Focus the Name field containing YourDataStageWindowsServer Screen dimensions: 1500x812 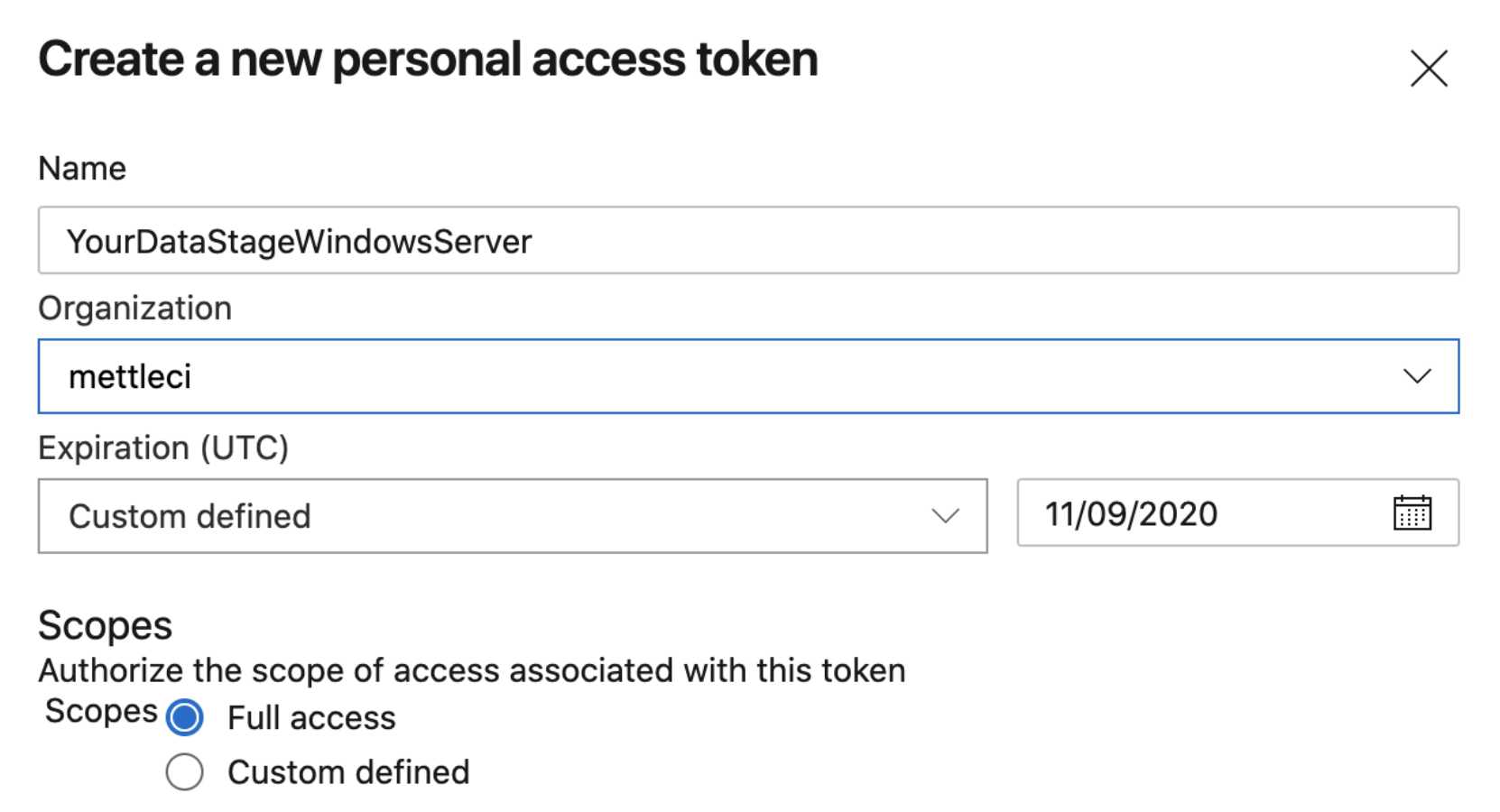(747, 241)
